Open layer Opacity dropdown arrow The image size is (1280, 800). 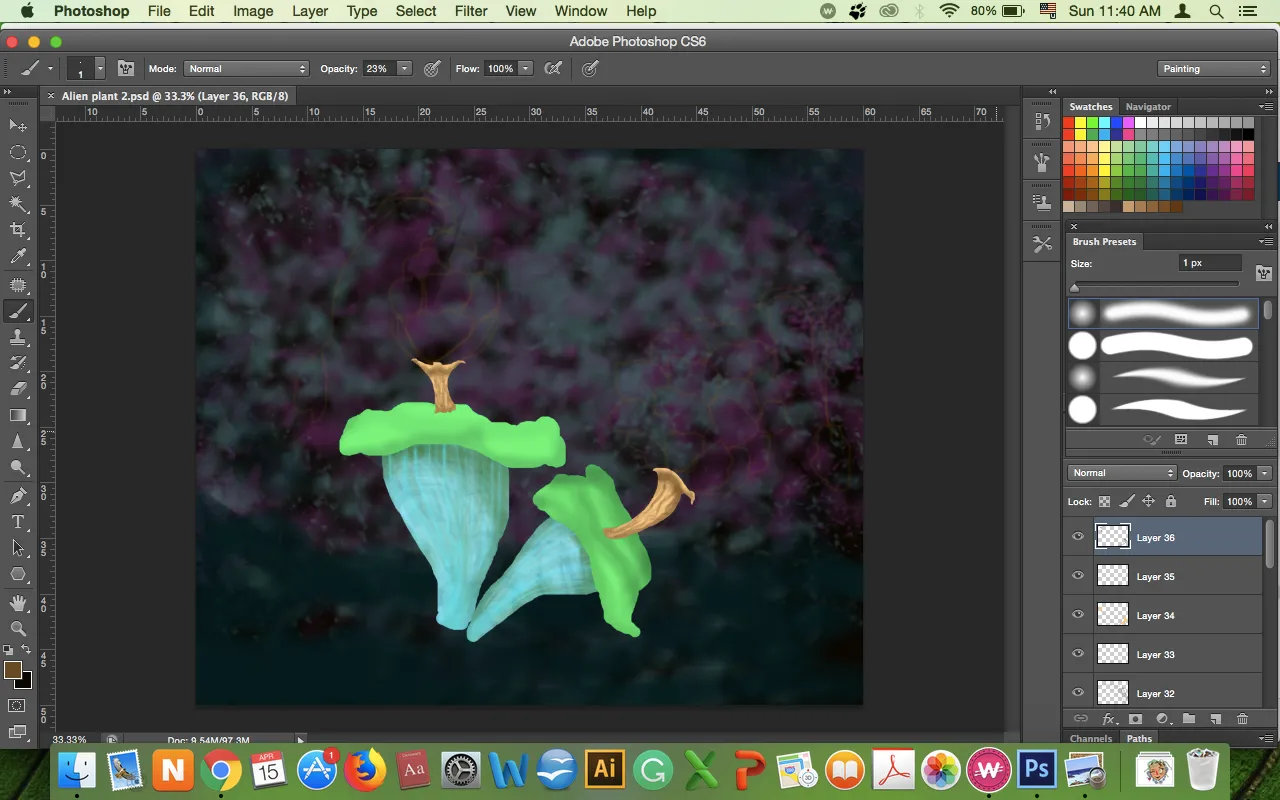click(1265, 473)
